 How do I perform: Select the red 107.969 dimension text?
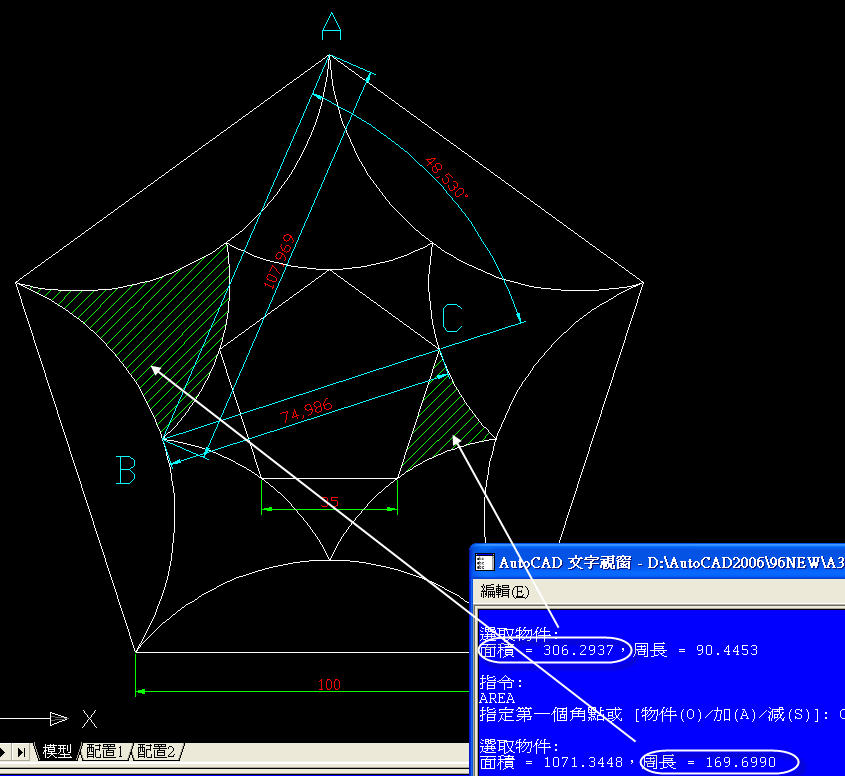(279, 261)
